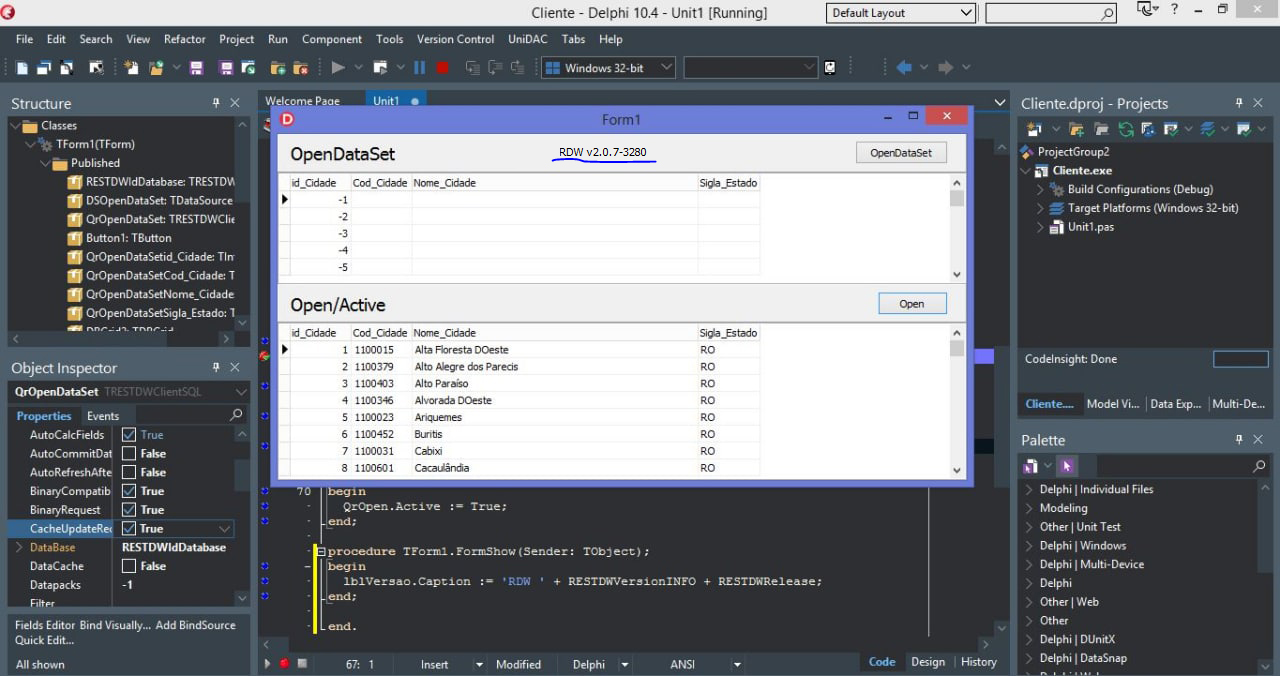The image size is (1280, 676).
Task: Toggle the DataCache checkbox
Action: [x=129, y=566]
